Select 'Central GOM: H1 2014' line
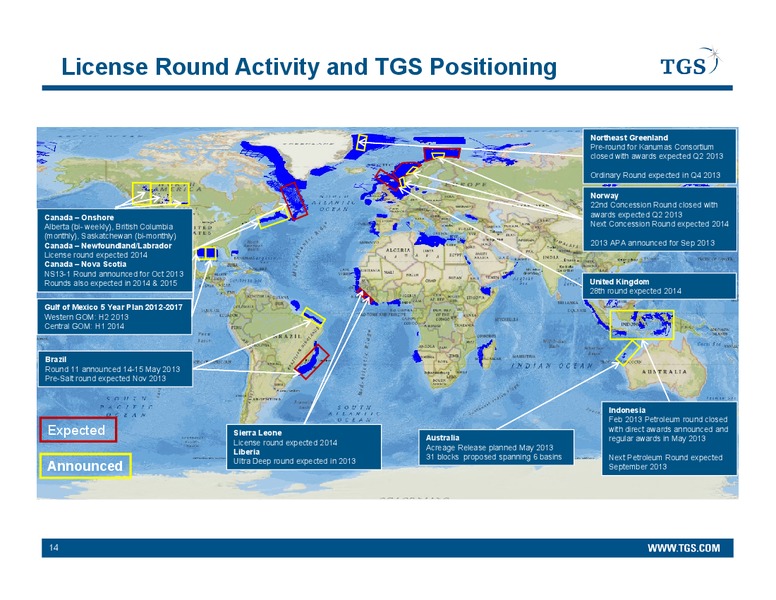This screenshot has height=600, width=776. click(84, 326)
